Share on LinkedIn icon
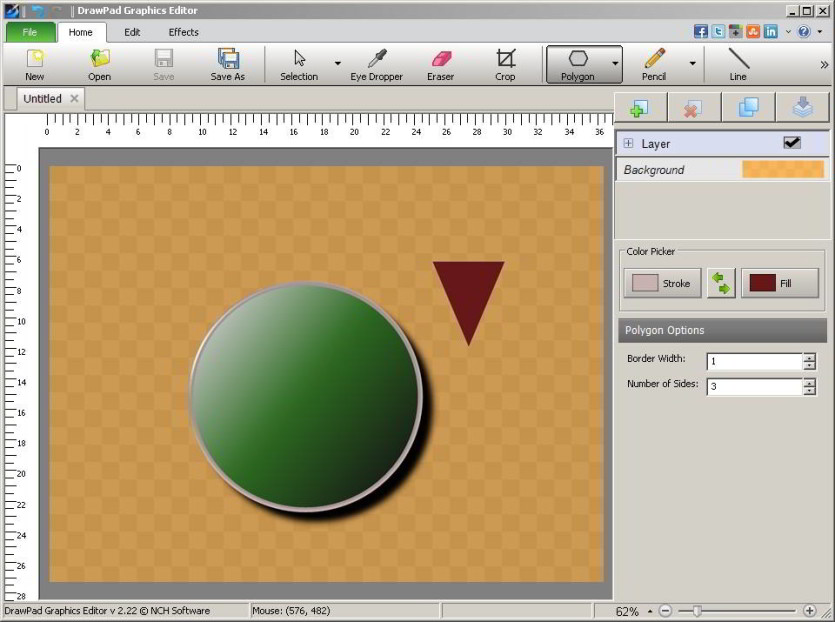Screen dimensions: 835x622 click(x=771, y=31)
